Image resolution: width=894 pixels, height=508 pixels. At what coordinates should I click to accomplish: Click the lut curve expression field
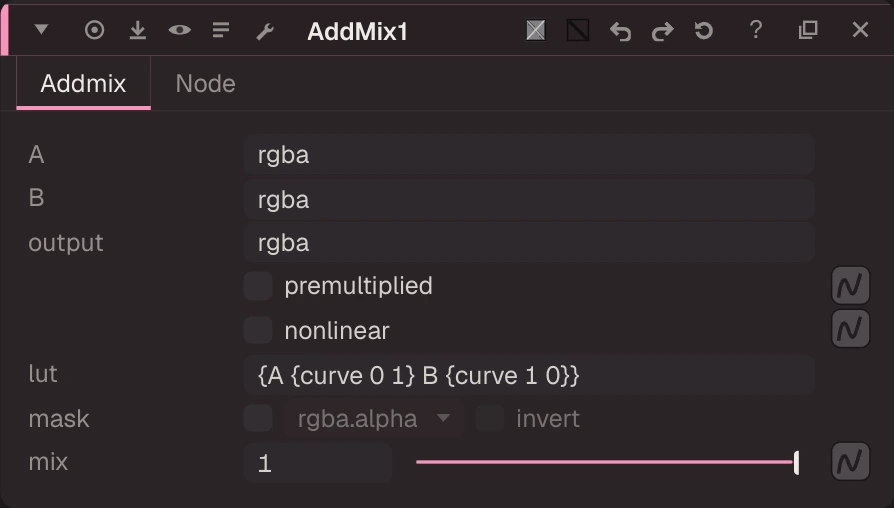pyautogui.click(x=529, y=375)
